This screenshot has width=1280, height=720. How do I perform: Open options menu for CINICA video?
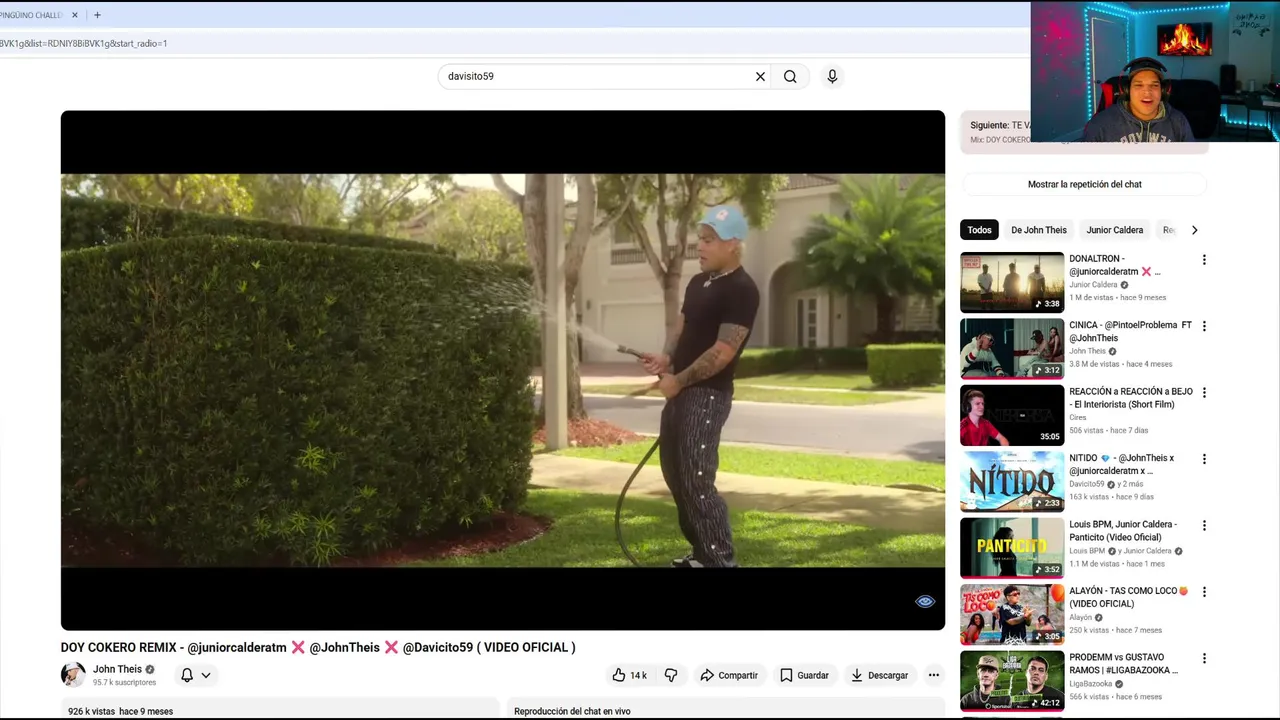(1204, 326)
